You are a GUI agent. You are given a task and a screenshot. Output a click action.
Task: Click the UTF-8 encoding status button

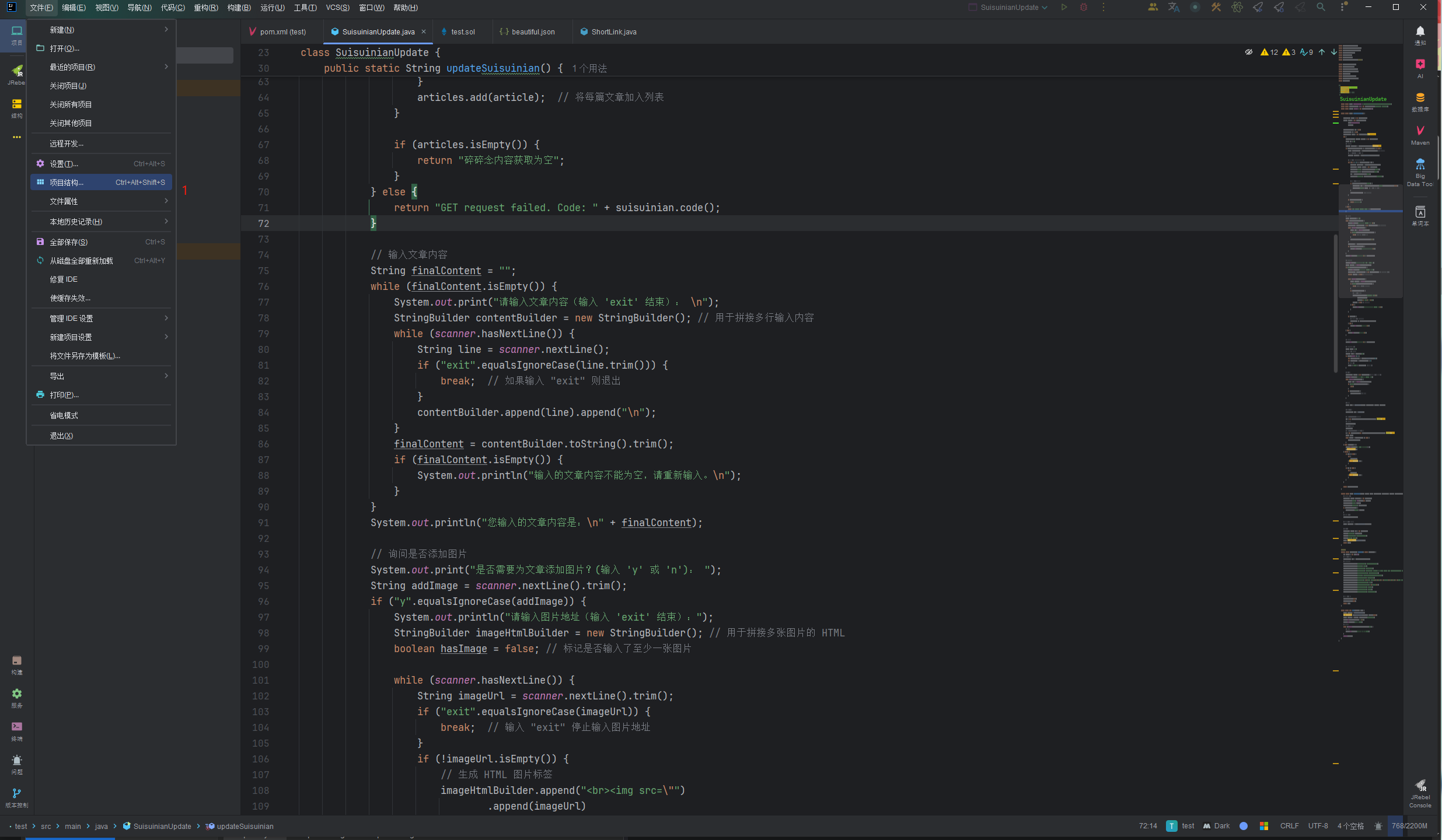1318,826
